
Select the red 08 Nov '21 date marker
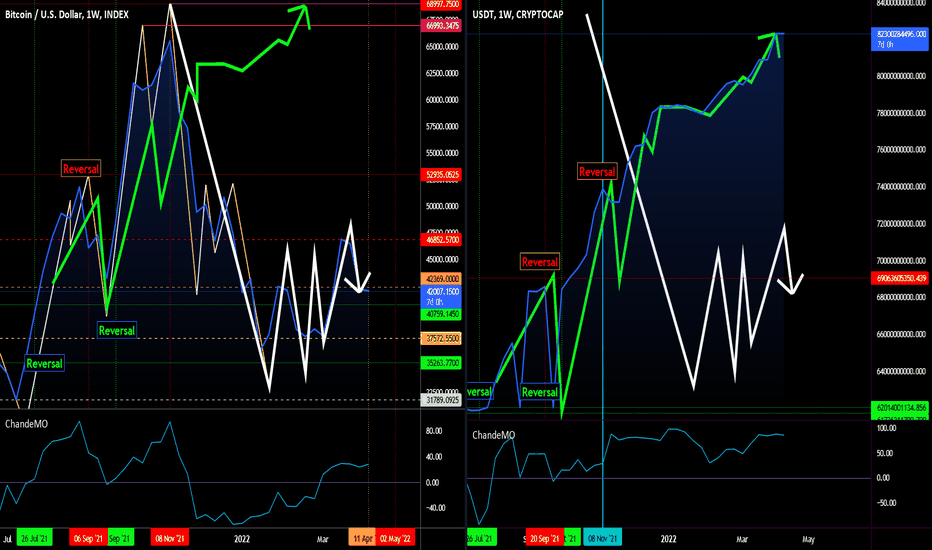coord(170,539)
